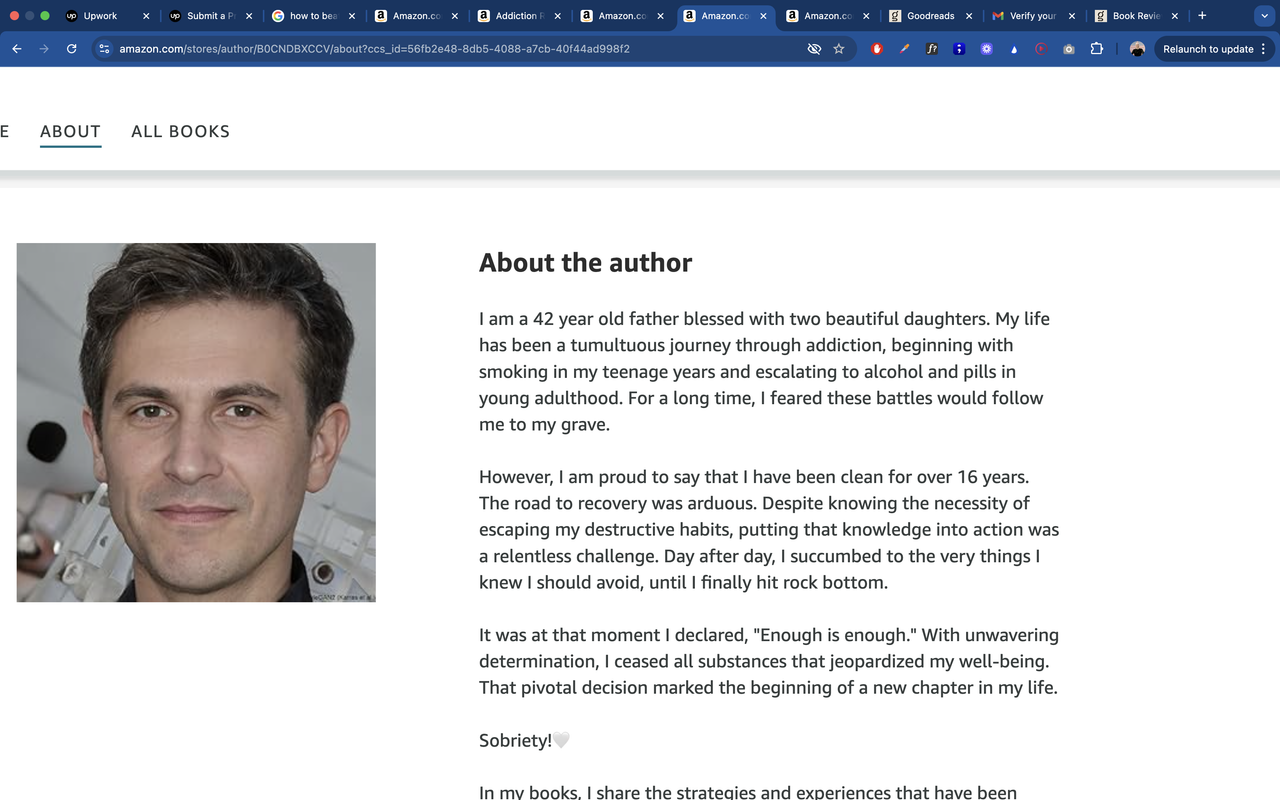Close the 'how to bea' Google tab
This screenshot has width=1280, height=800.
coord(352,16)
